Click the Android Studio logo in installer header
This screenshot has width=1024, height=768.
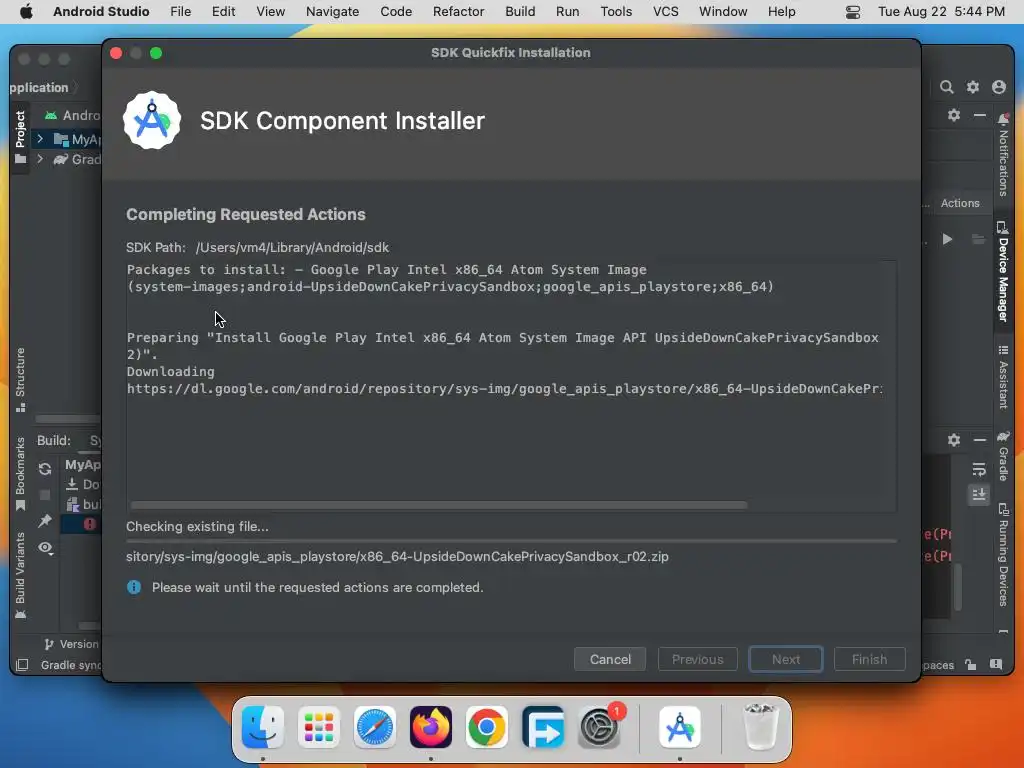click(152, 120)
